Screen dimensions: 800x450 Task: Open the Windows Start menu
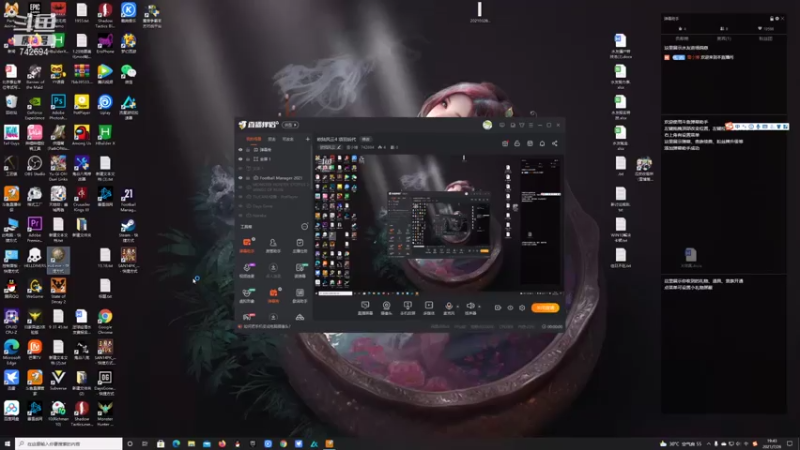(x=7, y=444)
